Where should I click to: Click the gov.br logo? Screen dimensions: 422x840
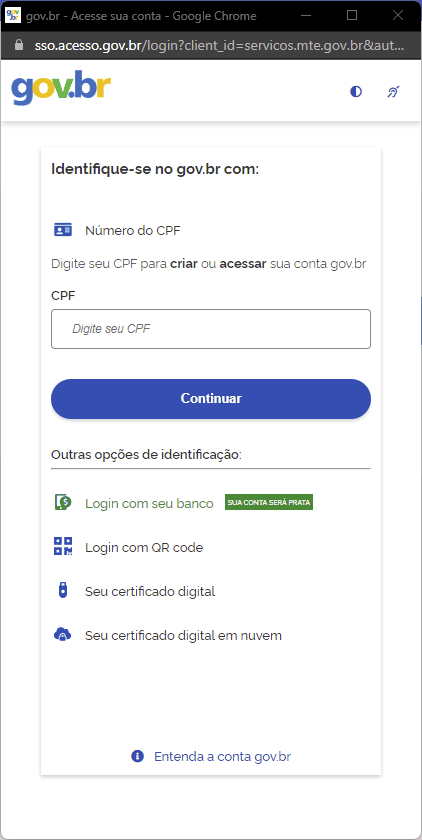61,87
